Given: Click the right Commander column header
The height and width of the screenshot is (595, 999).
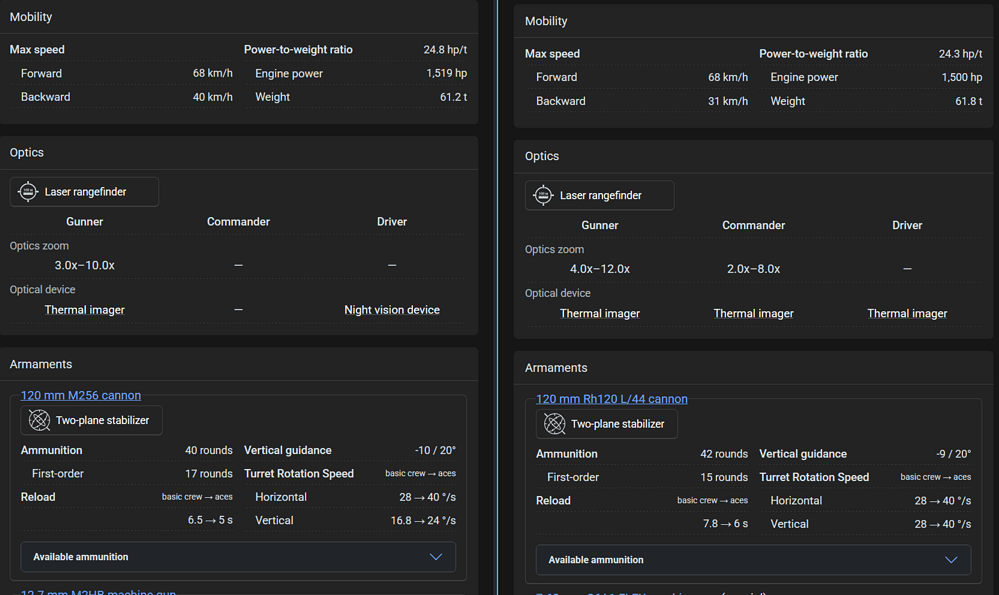Looking at the screenshot, I should coord(753,226).
